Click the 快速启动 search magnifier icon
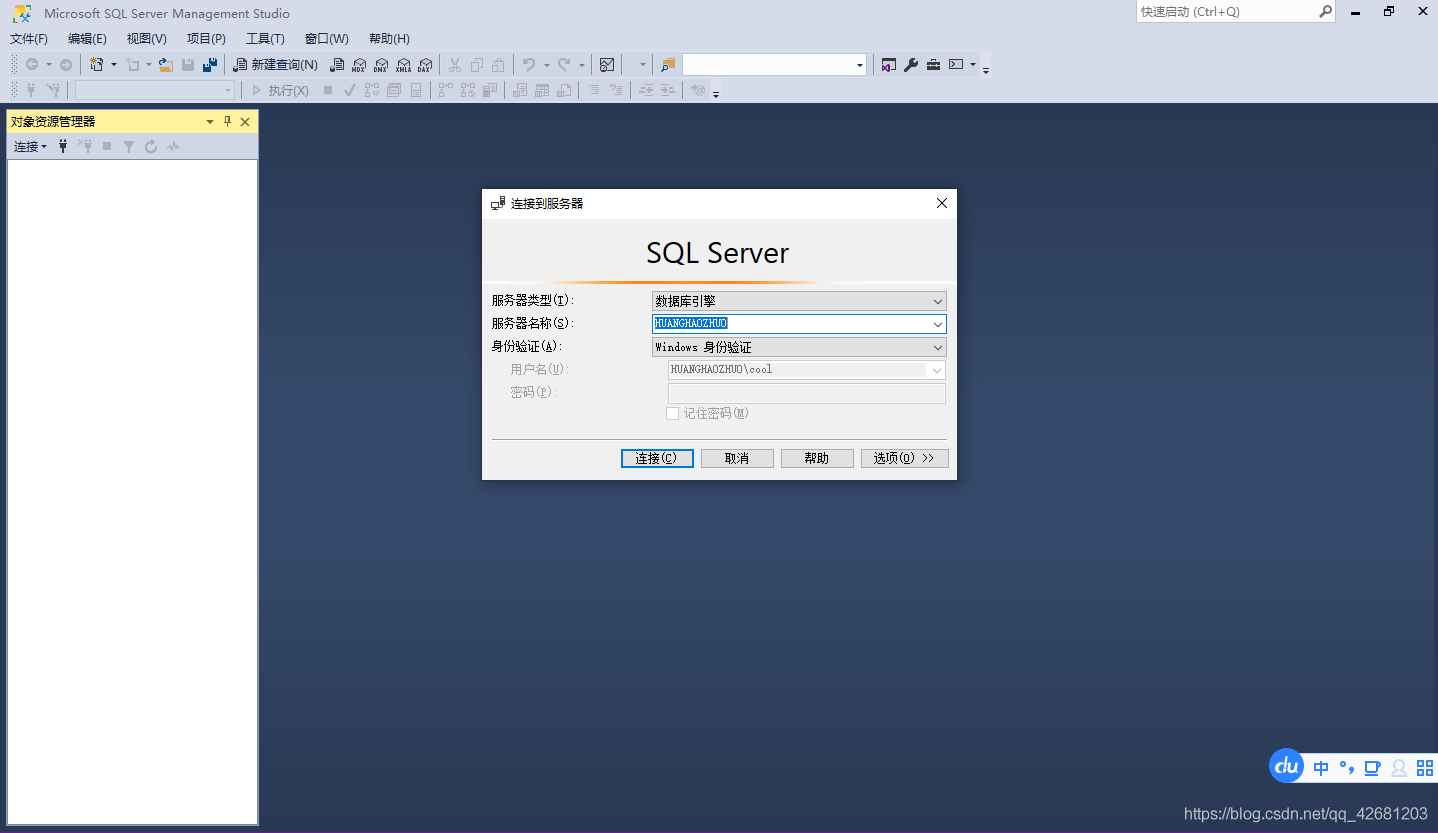1438x833 pixels. pyautogui.click(x=1325, y=12)
